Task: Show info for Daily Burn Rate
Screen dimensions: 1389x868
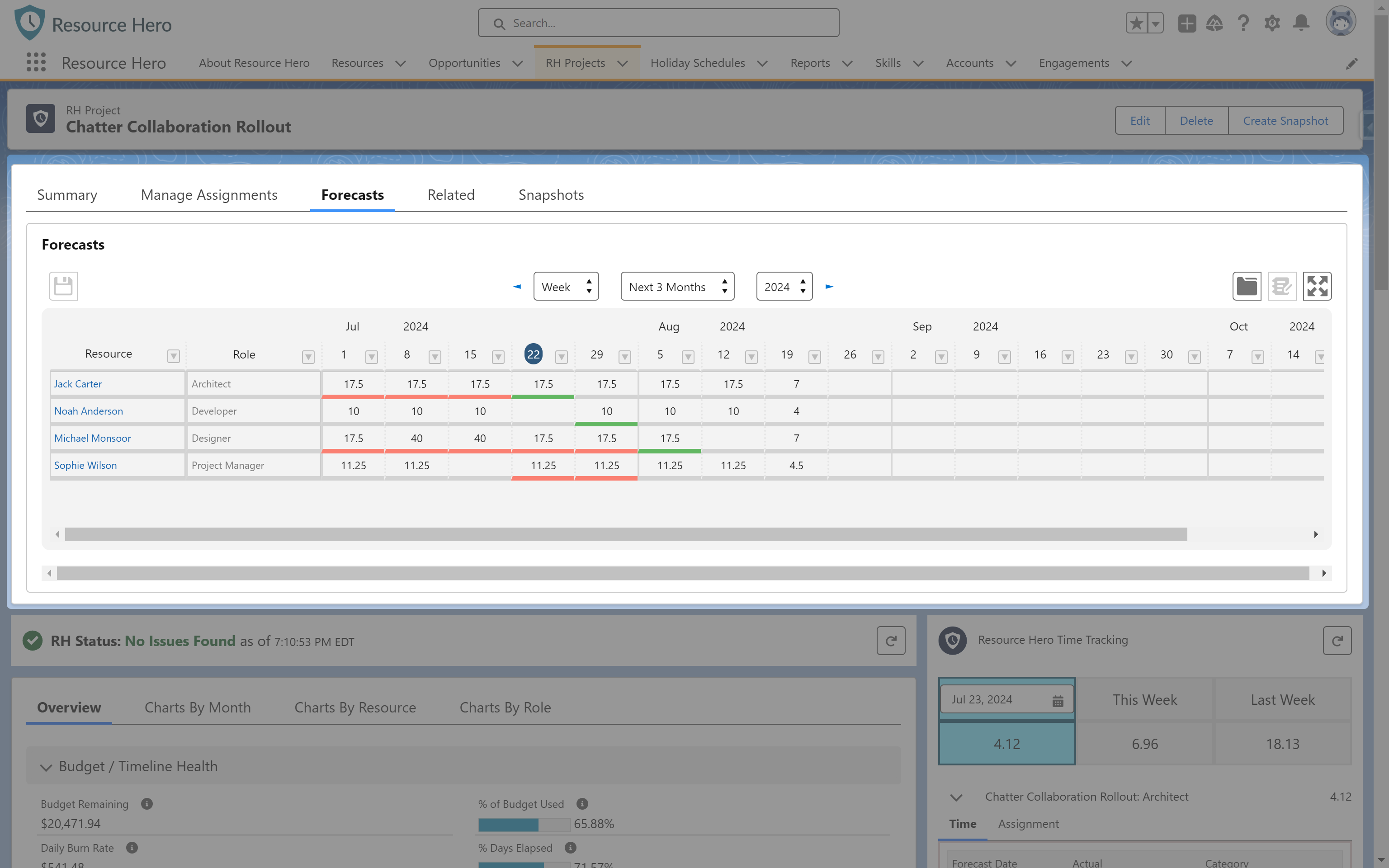Action: click(x=132, y=847)
